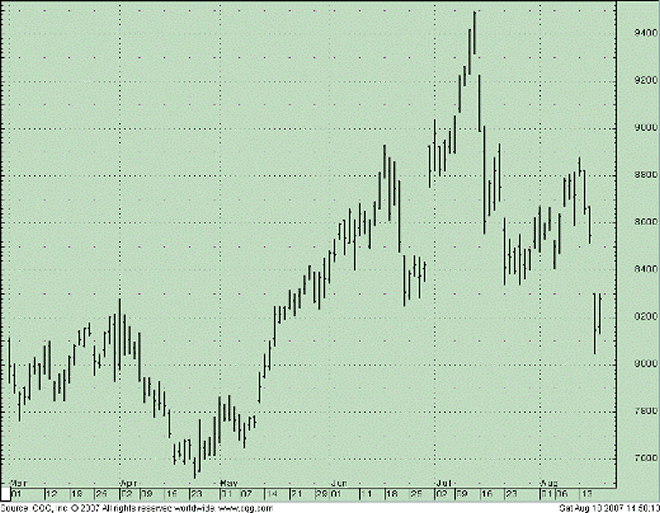Select the Jun month label on date axis
This screenshot has height=513, width=660.
339,482
